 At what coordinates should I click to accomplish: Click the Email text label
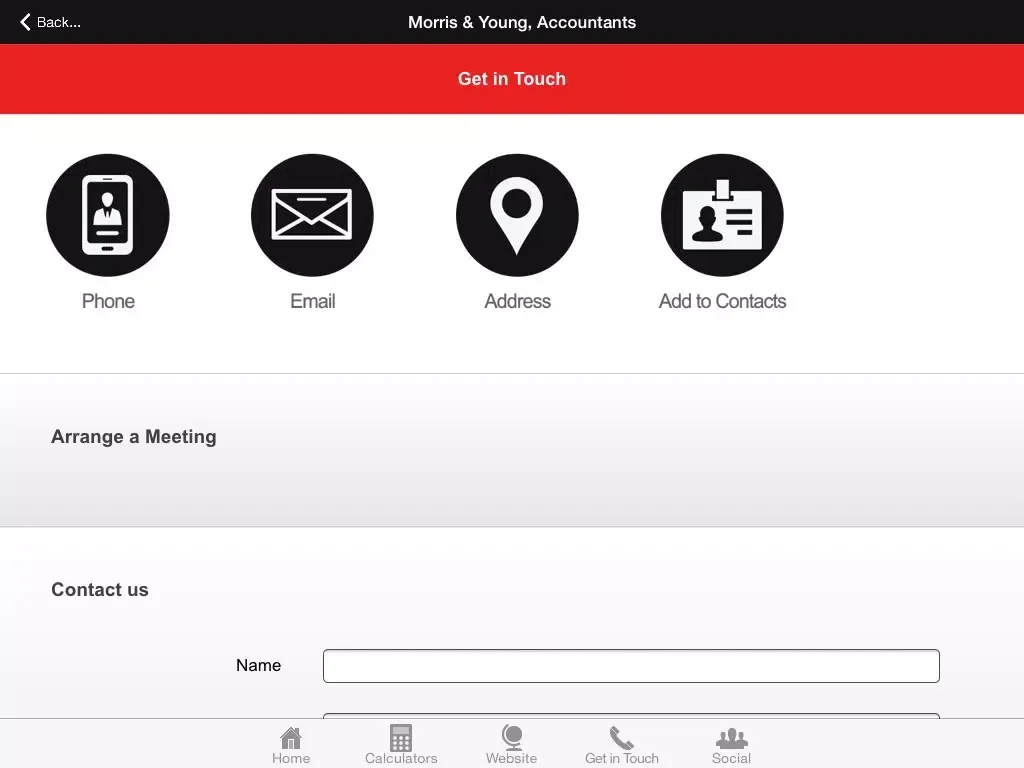312,301
